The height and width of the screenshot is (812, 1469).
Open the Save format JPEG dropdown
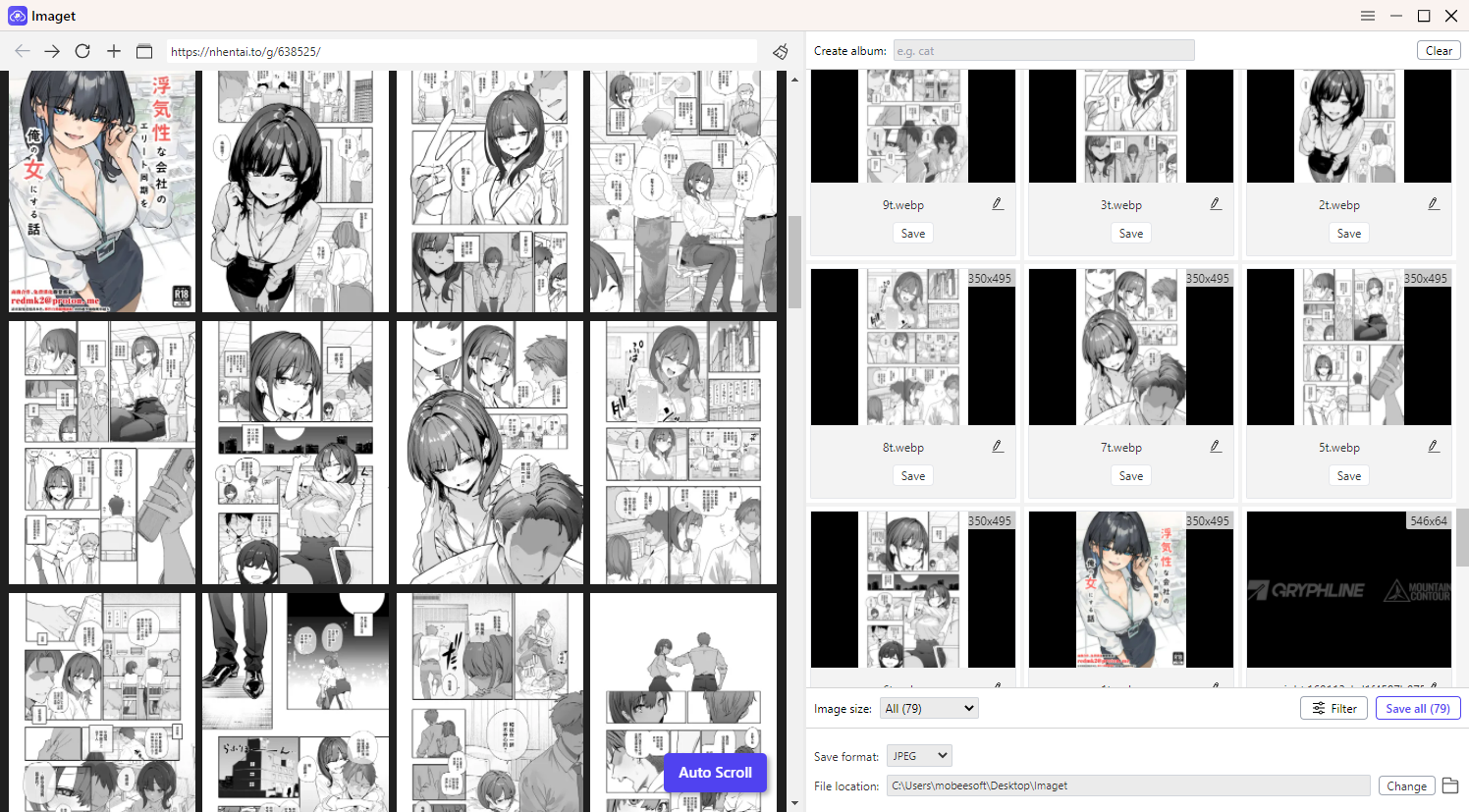919,756
